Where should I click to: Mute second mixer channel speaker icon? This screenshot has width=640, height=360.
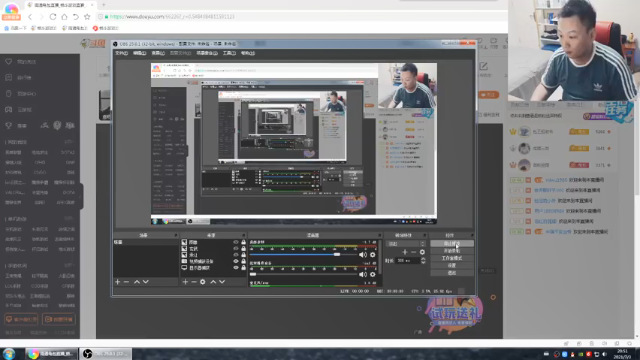362,275
